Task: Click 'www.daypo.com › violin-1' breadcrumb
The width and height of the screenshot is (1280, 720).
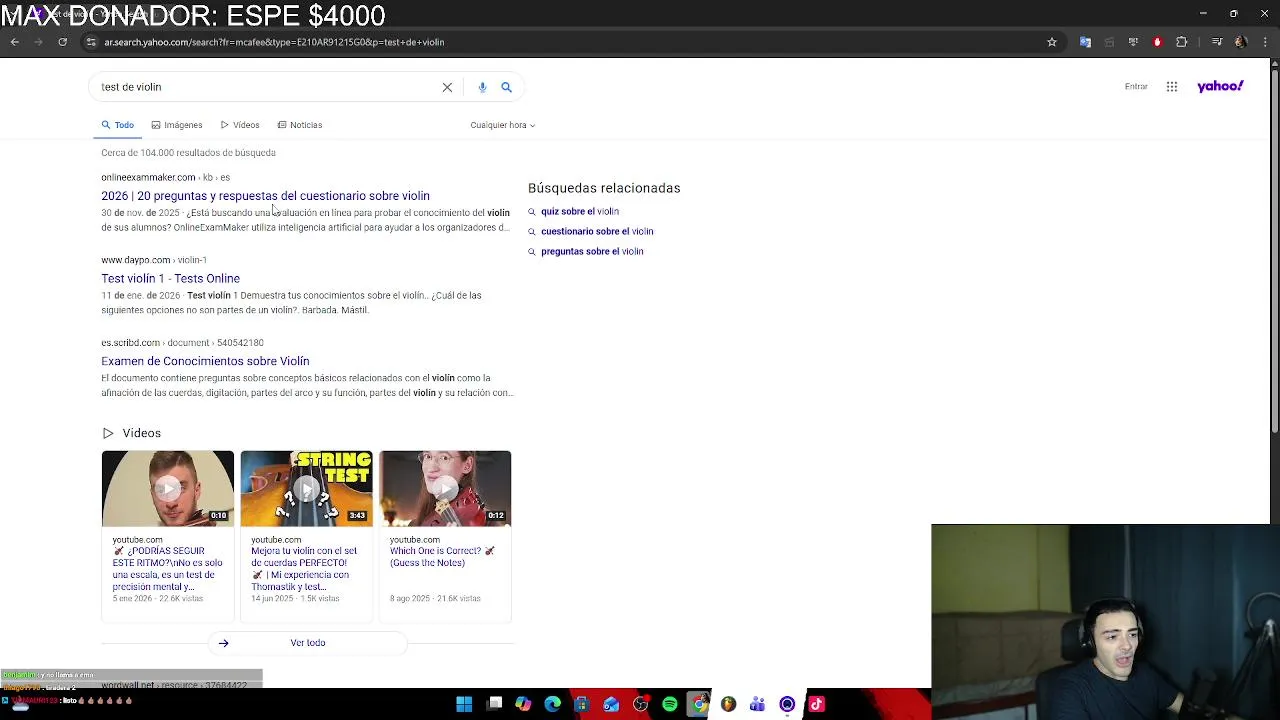Action: pos(154,260)
